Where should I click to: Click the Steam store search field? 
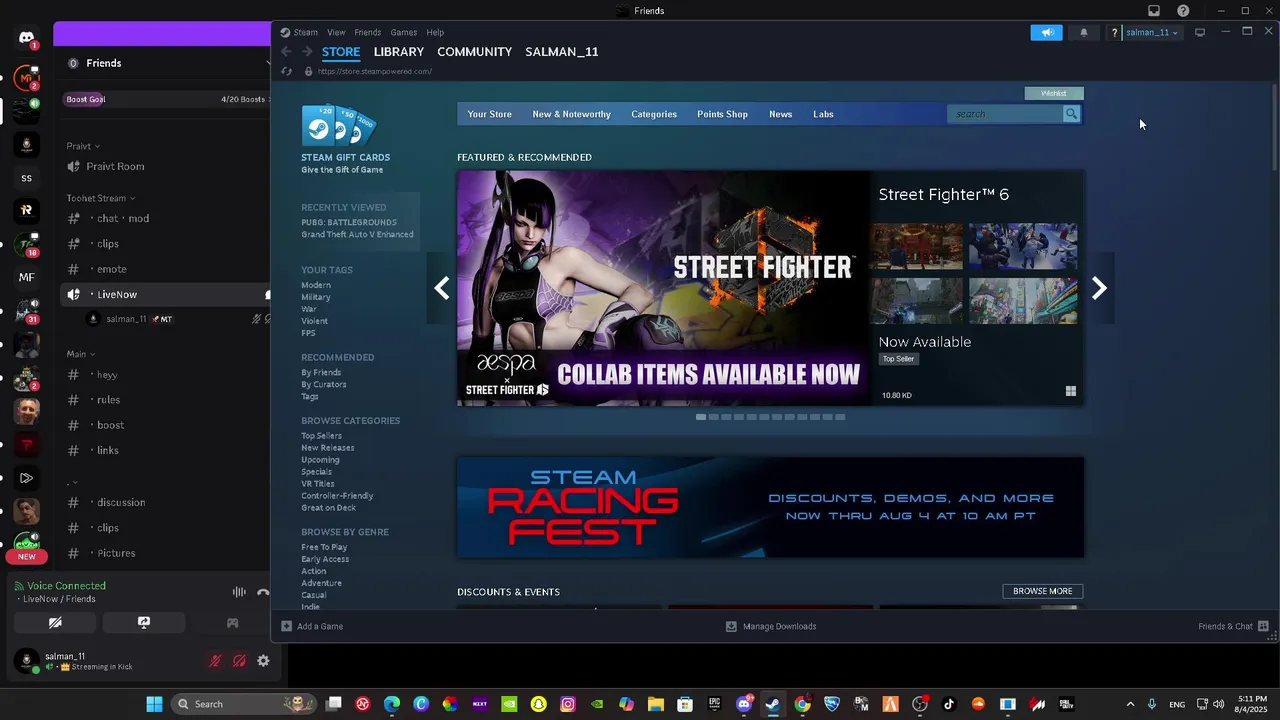pos(1005,114)
